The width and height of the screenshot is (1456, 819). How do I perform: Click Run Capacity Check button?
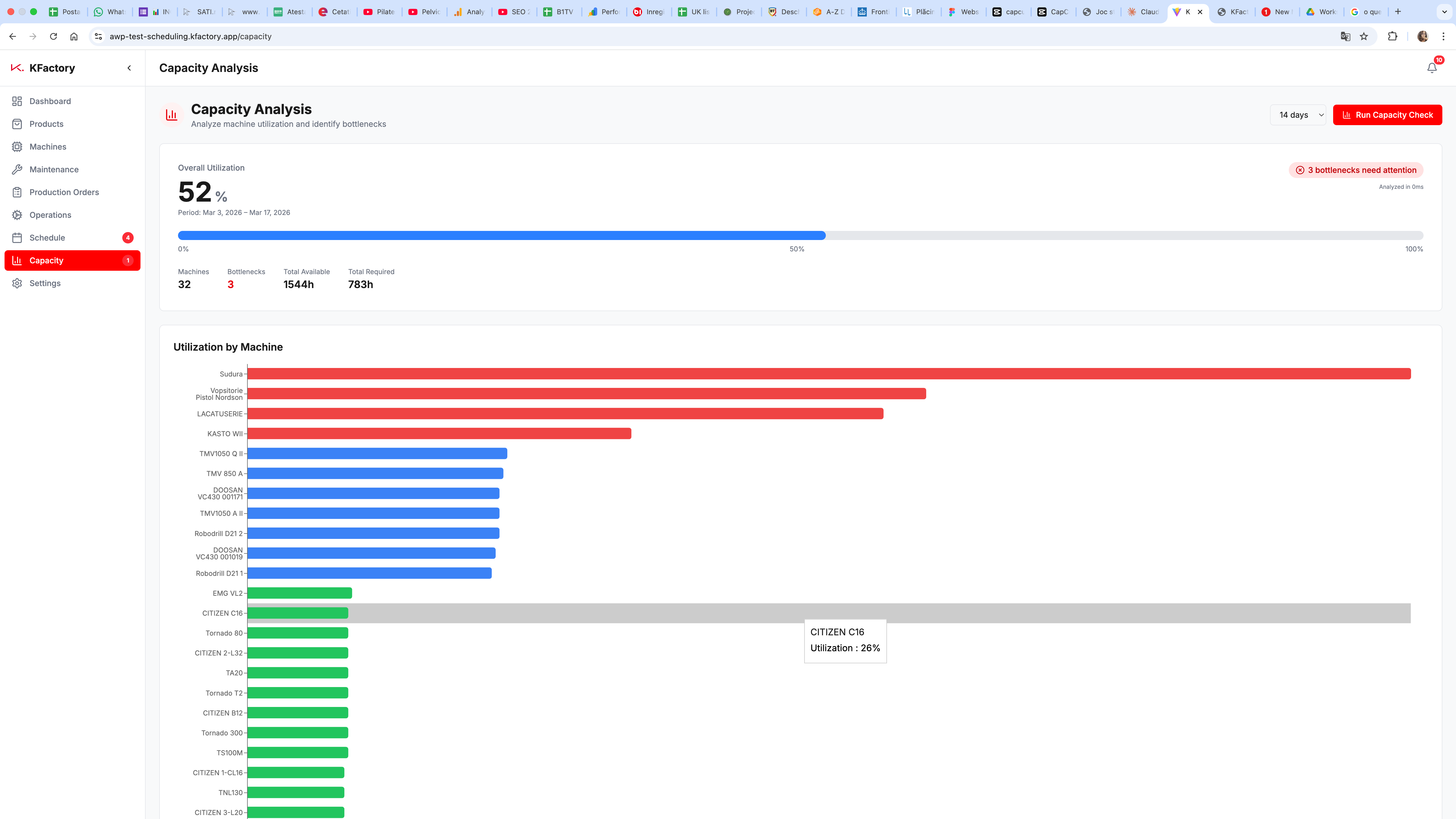pos(1387,115)
